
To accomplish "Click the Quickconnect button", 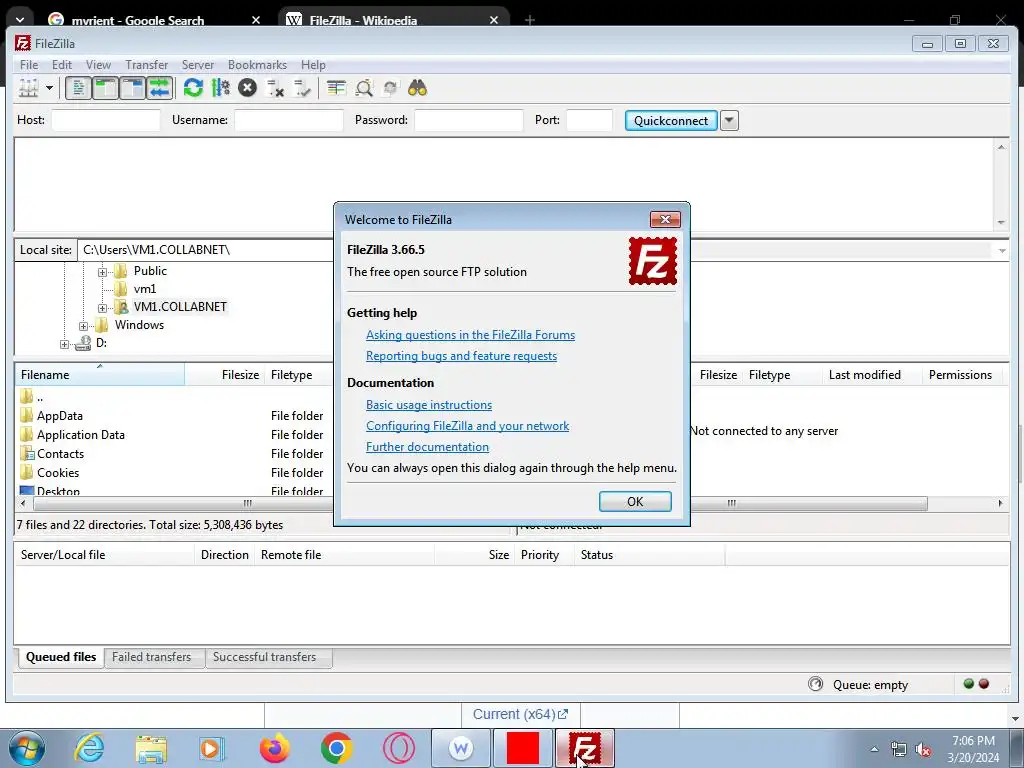I will [671, 120].
